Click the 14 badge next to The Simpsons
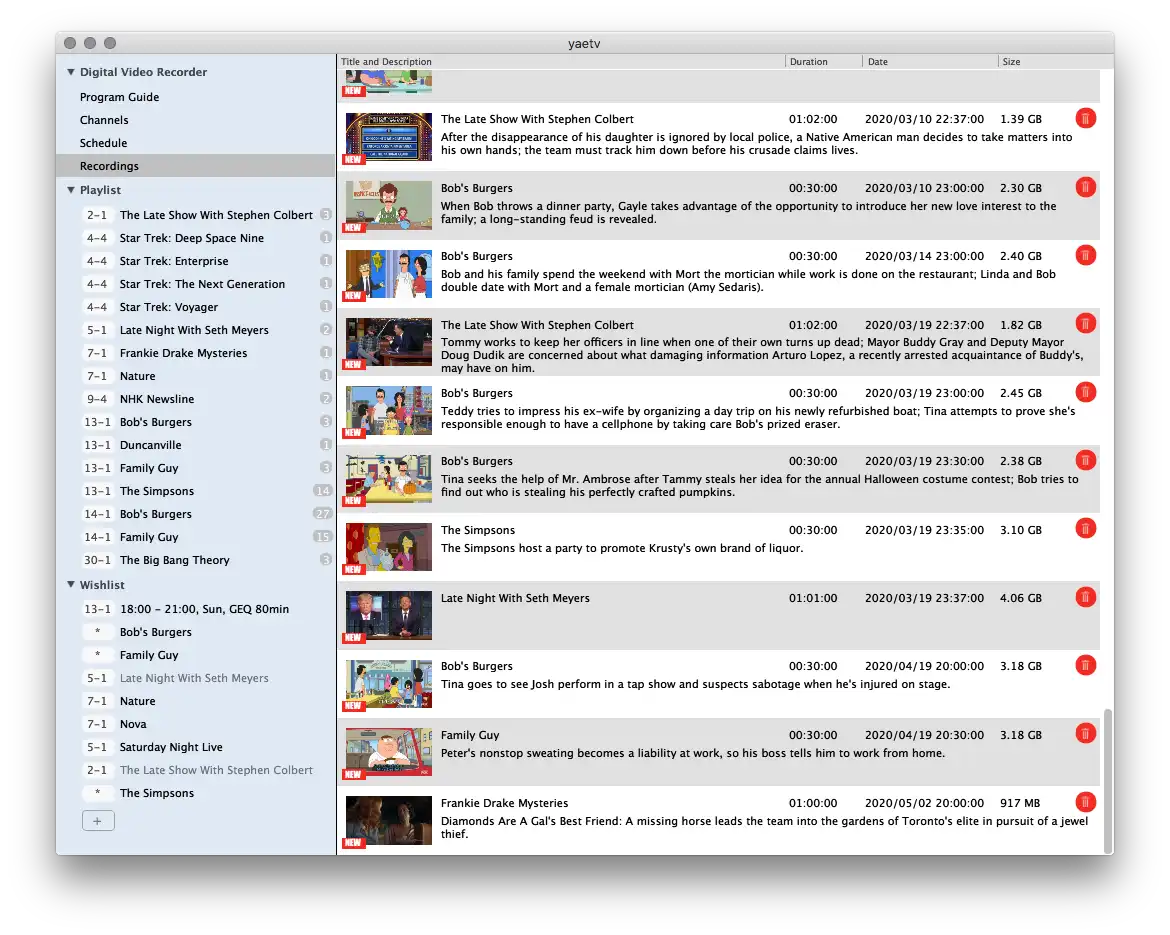This screenshot has width=1170, height=935. coord(322,491)
